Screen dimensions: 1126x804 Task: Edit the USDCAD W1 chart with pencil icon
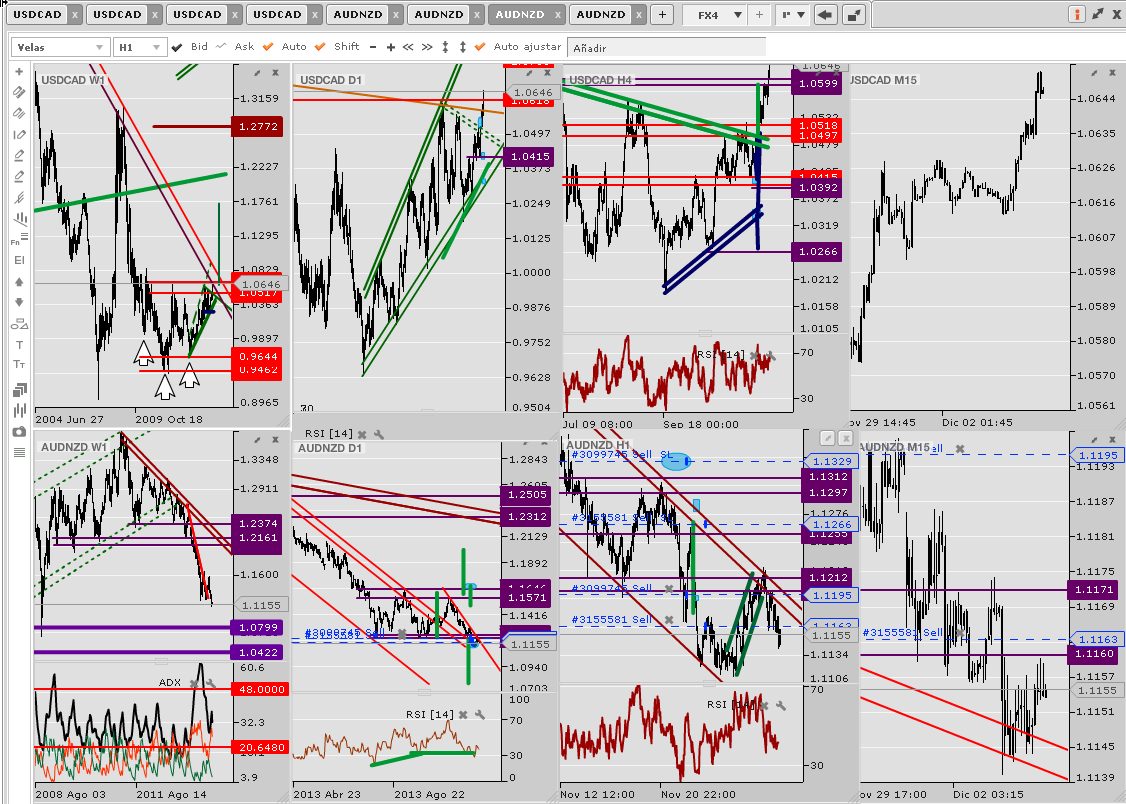tap(257, 73)
